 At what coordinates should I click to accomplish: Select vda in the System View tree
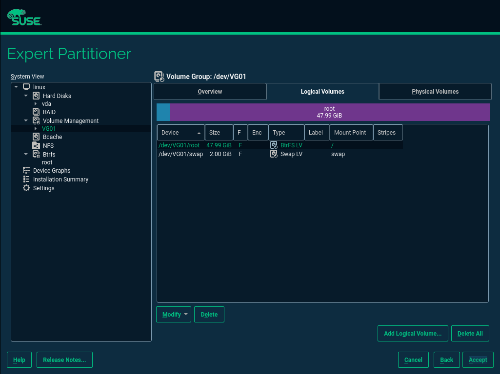click(46, 104)
